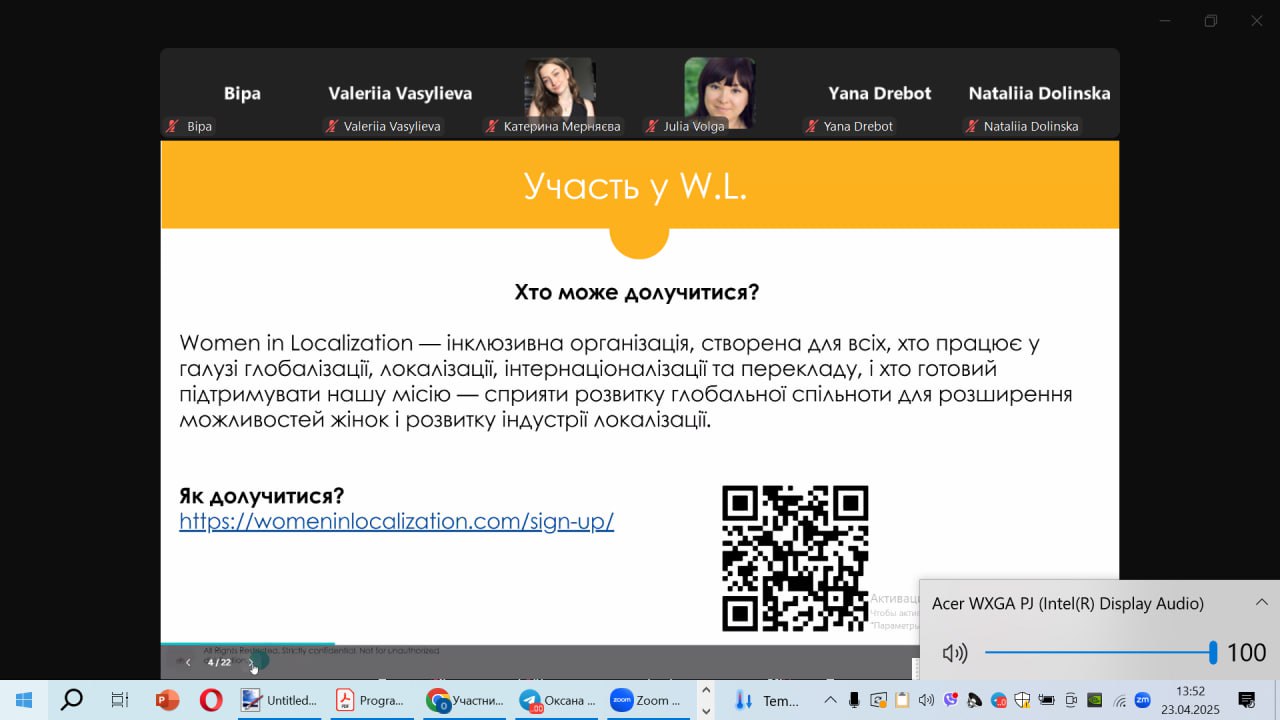This screenshot has width=1280, height=720.
Task: Open the speaker volume tray icon
Action: [x=926, y=700]
